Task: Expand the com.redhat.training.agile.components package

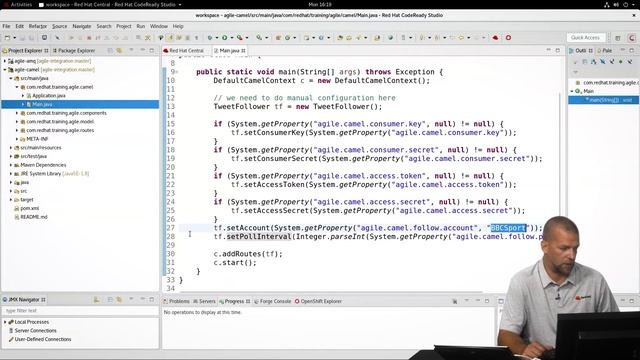Action: (x=17, y=113)
